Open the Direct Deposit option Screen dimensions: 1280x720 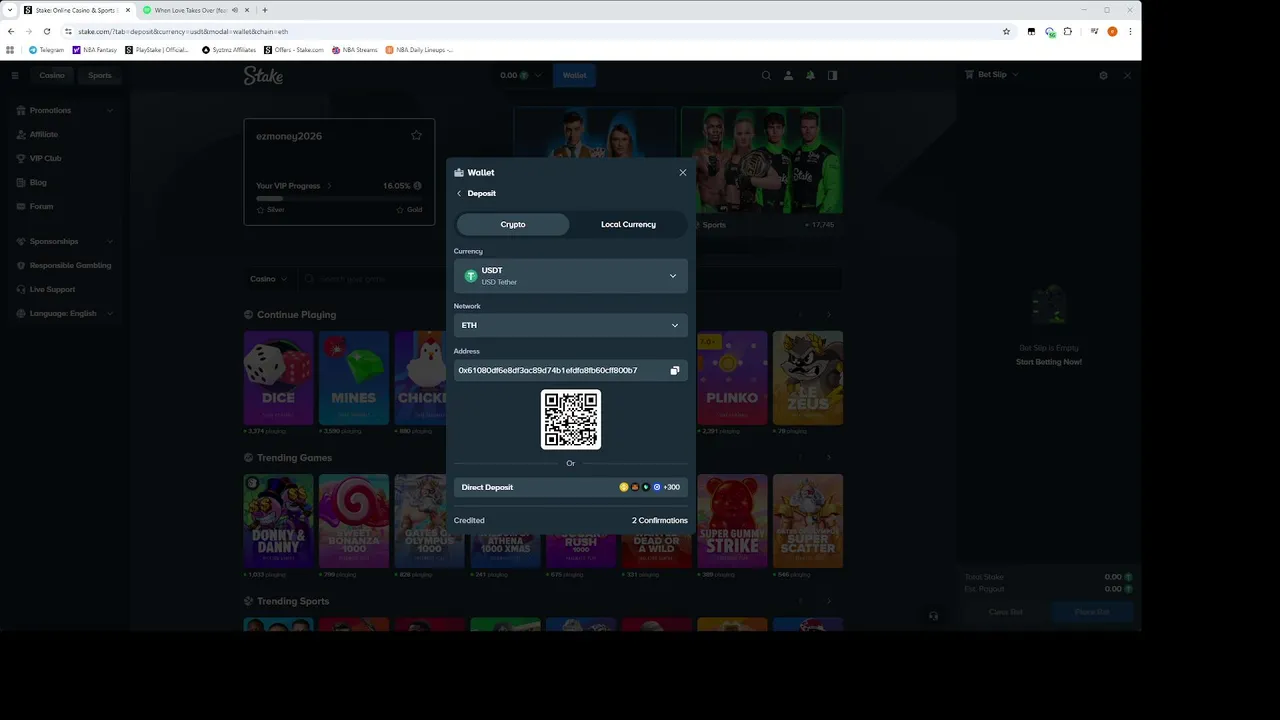(571, 487)
